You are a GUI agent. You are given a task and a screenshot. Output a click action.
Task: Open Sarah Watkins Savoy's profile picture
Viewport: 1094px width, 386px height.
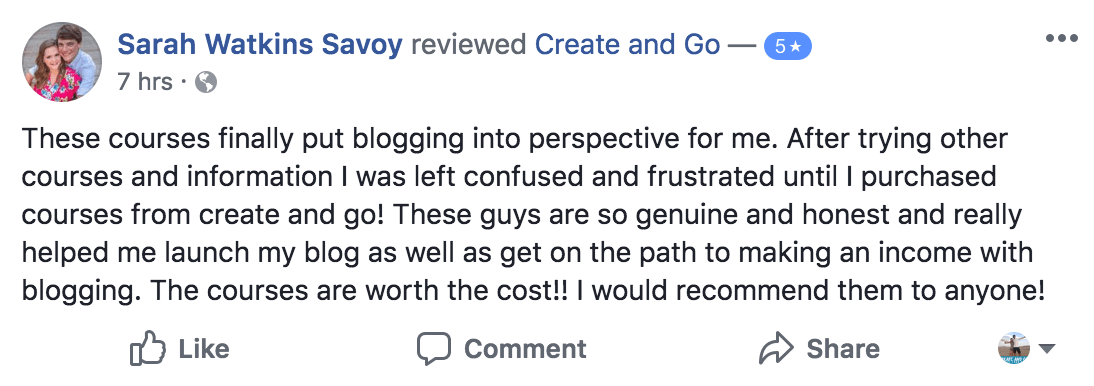click(x=62, y=62)
